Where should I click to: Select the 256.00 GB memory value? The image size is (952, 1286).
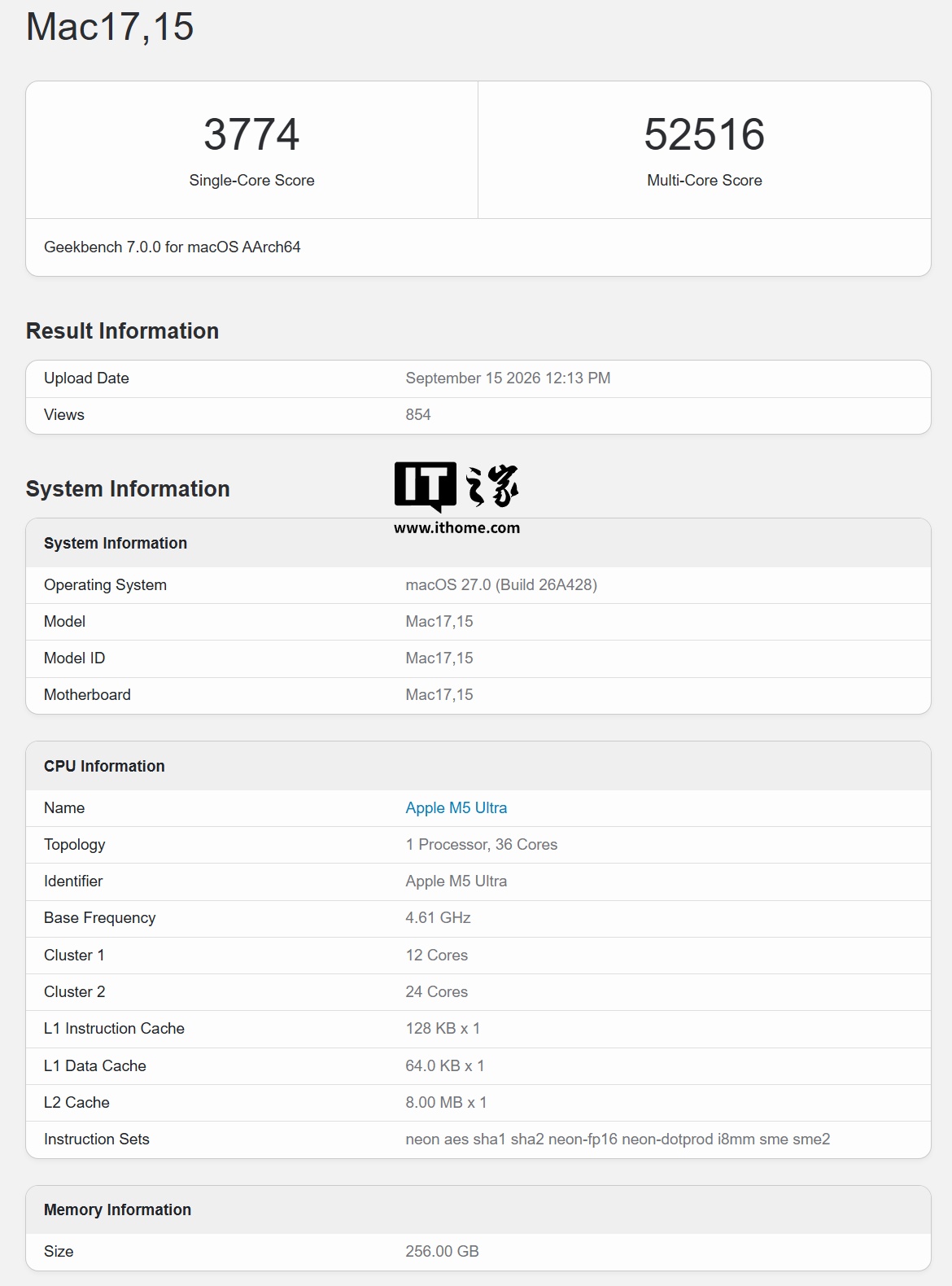[x=442, y=1251]
